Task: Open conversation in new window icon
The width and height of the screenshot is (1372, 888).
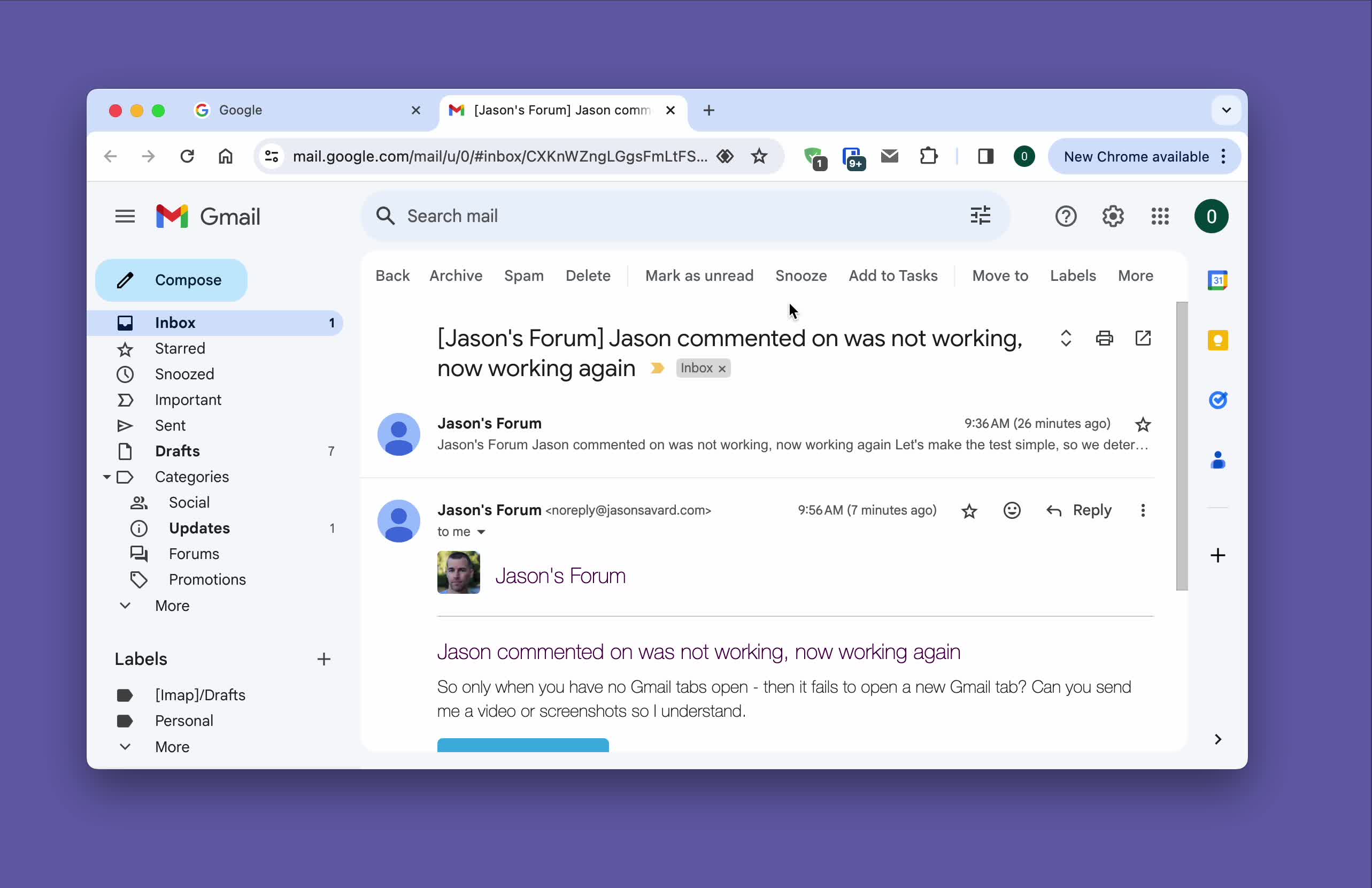Action: coord(1143,338)
